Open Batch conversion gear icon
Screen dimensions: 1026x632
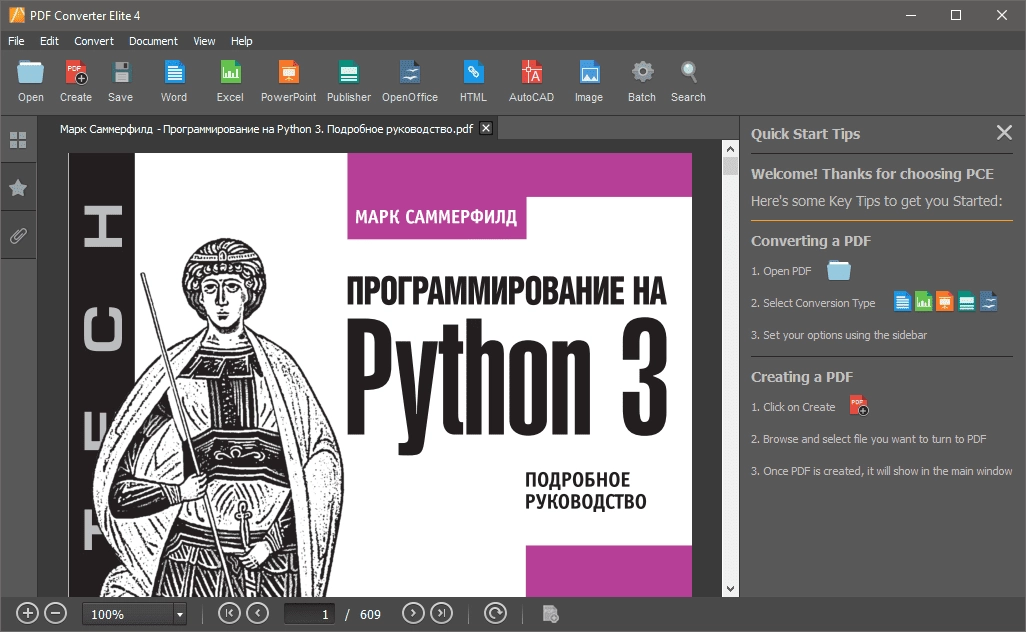click(x=642, y=72)
